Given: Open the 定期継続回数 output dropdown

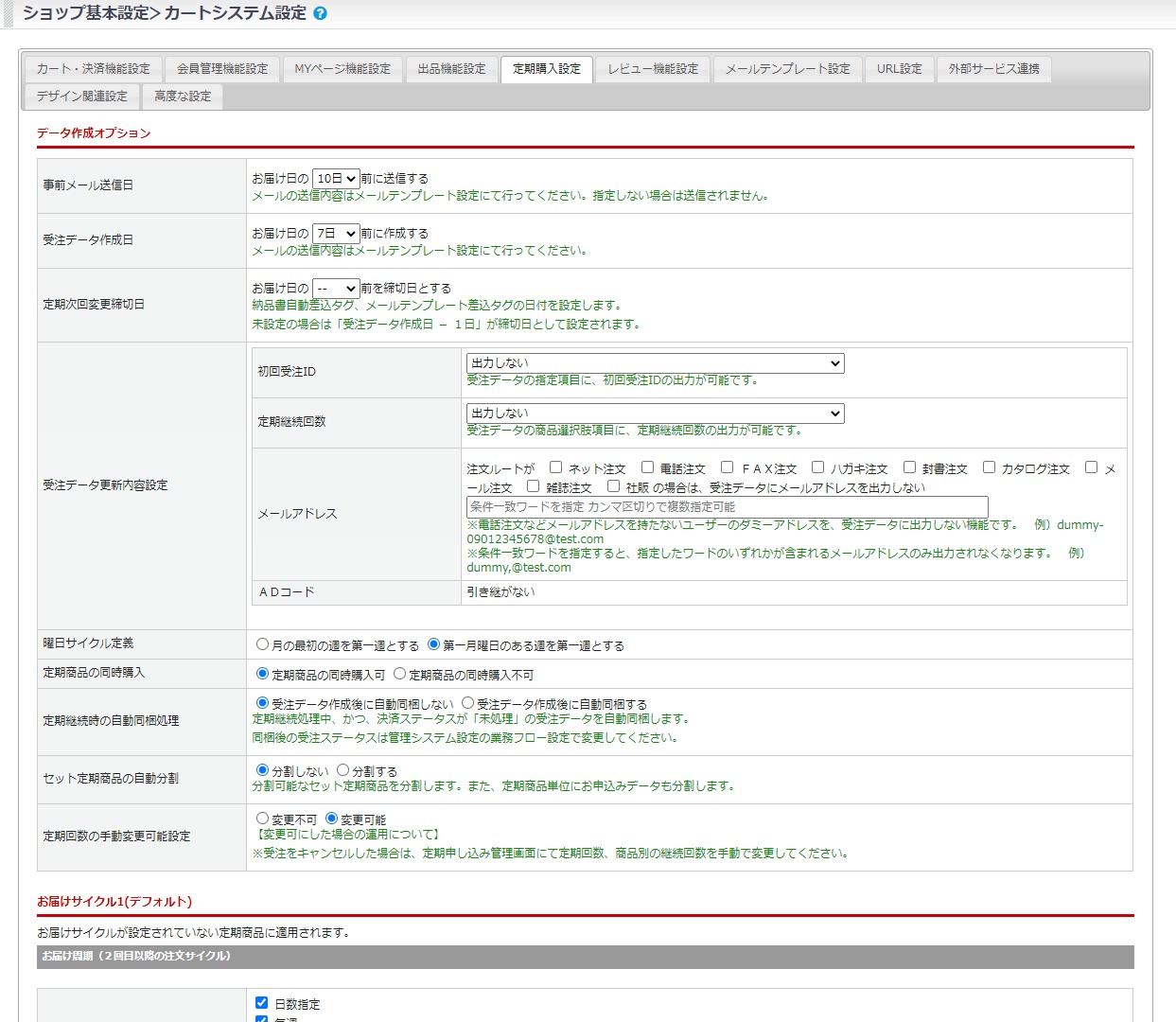Looking at the screenshot, I should point(655,414).
